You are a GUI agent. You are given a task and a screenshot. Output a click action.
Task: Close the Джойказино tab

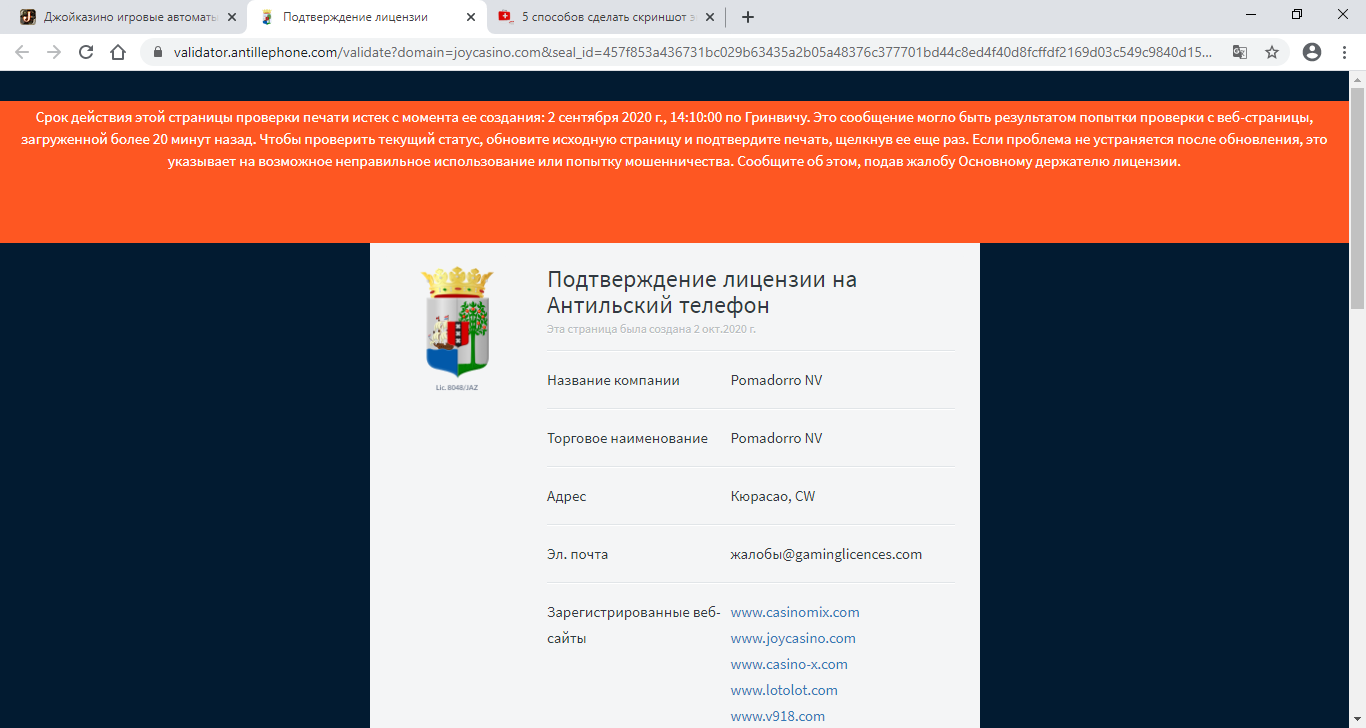point(232,17)
